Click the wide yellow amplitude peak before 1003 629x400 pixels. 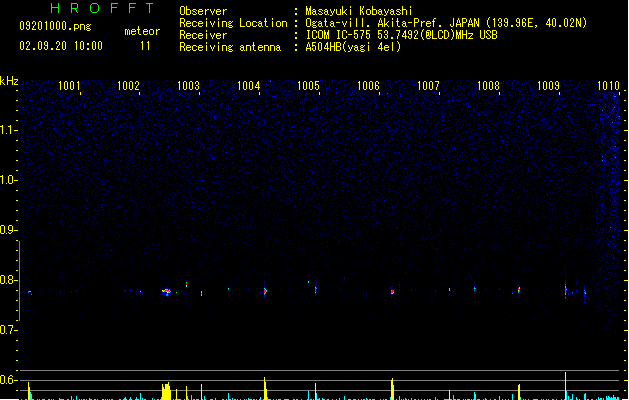click(x=166, y=391)
